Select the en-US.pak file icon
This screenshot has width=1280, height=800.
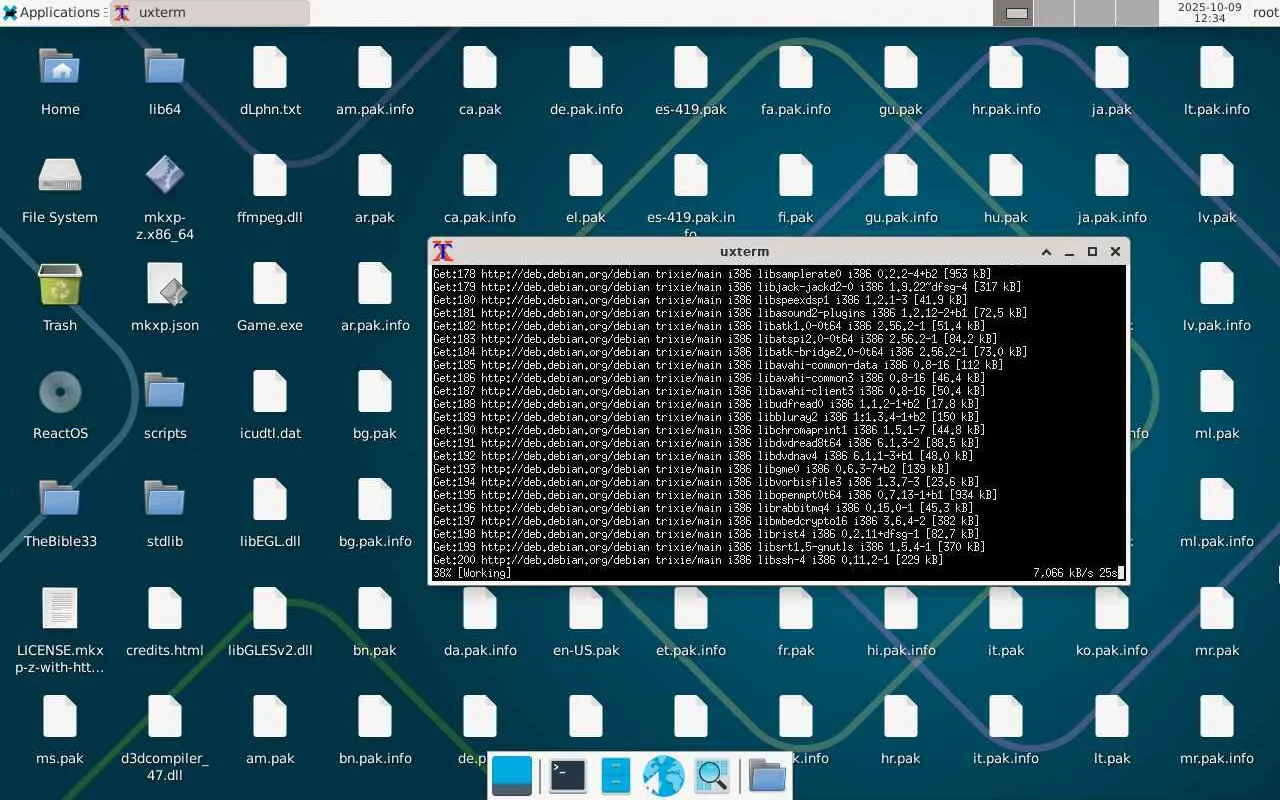click(x=586, y=609)
